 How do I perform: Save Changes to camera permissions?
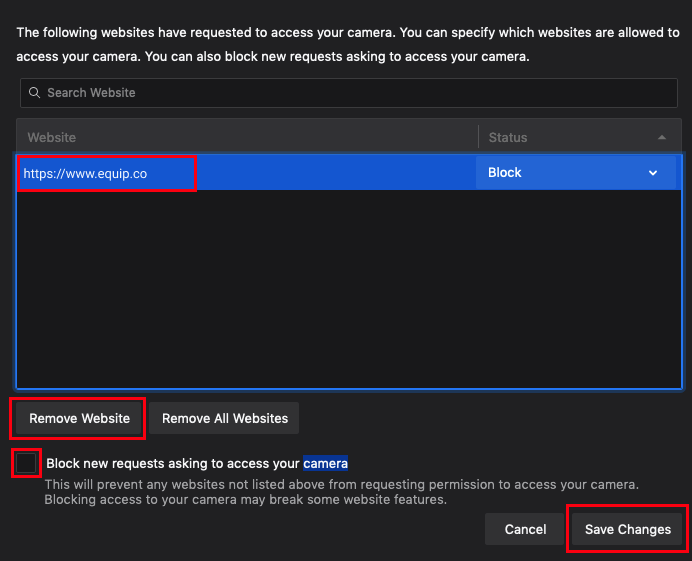coord(627,529)
